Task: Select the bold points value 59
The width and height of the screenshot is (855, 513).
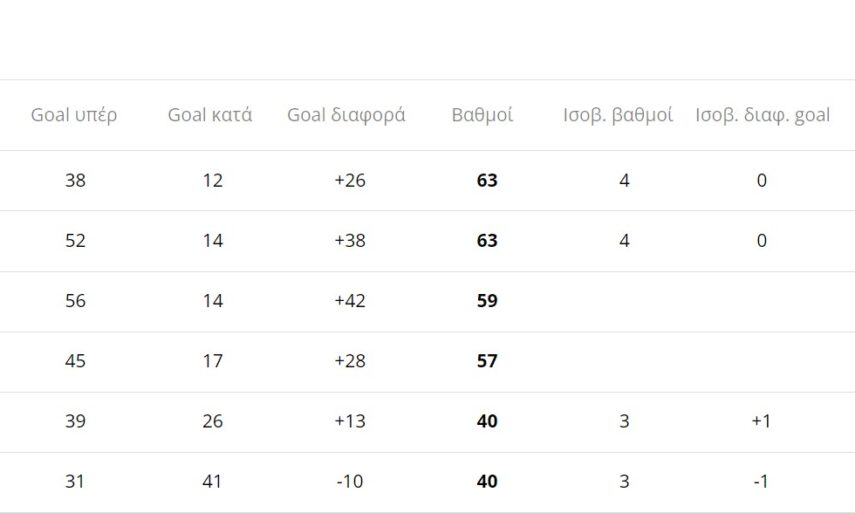Action: tap(487, 301)
